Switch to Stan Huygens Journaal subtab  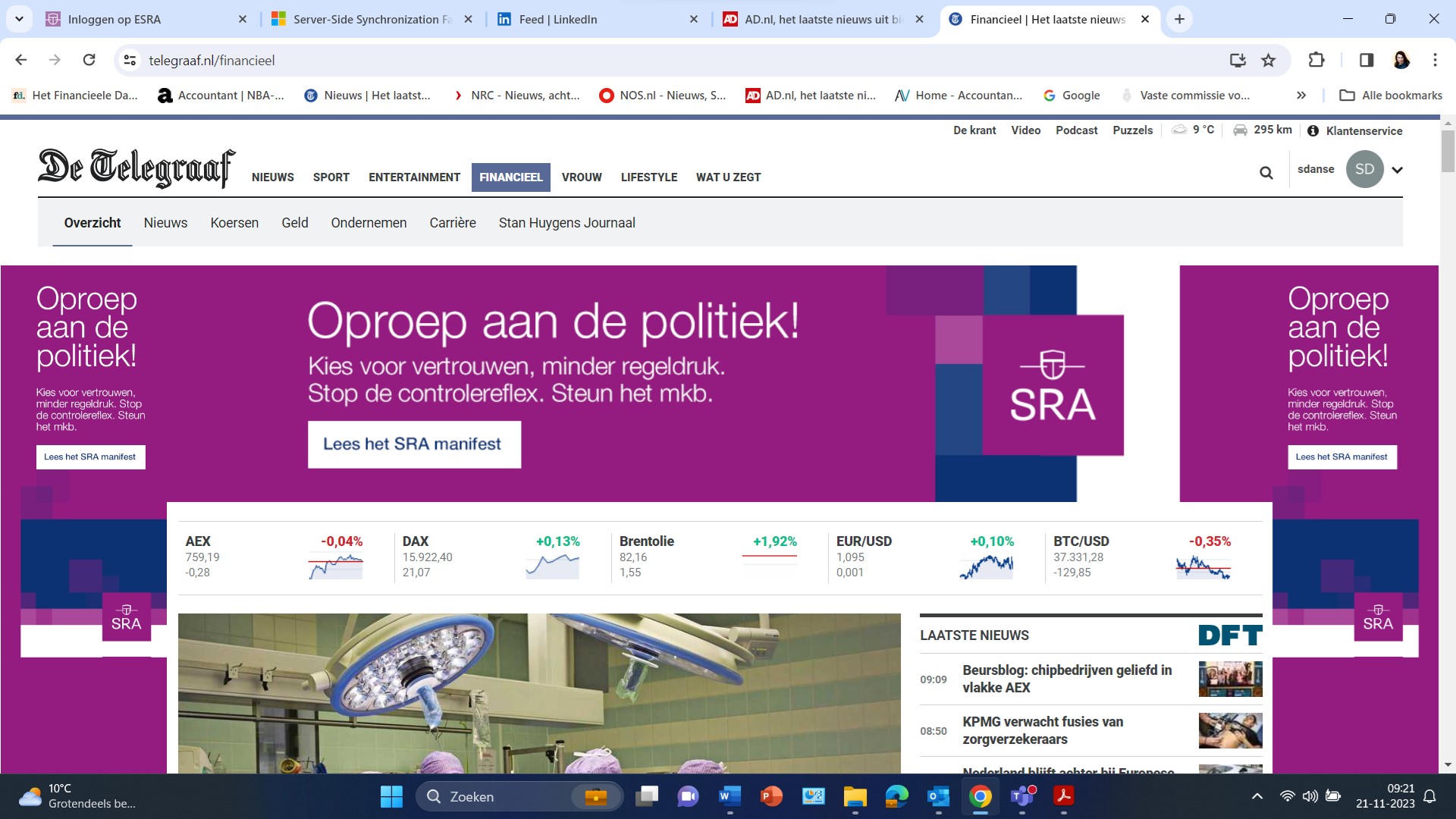click(567, 223)
